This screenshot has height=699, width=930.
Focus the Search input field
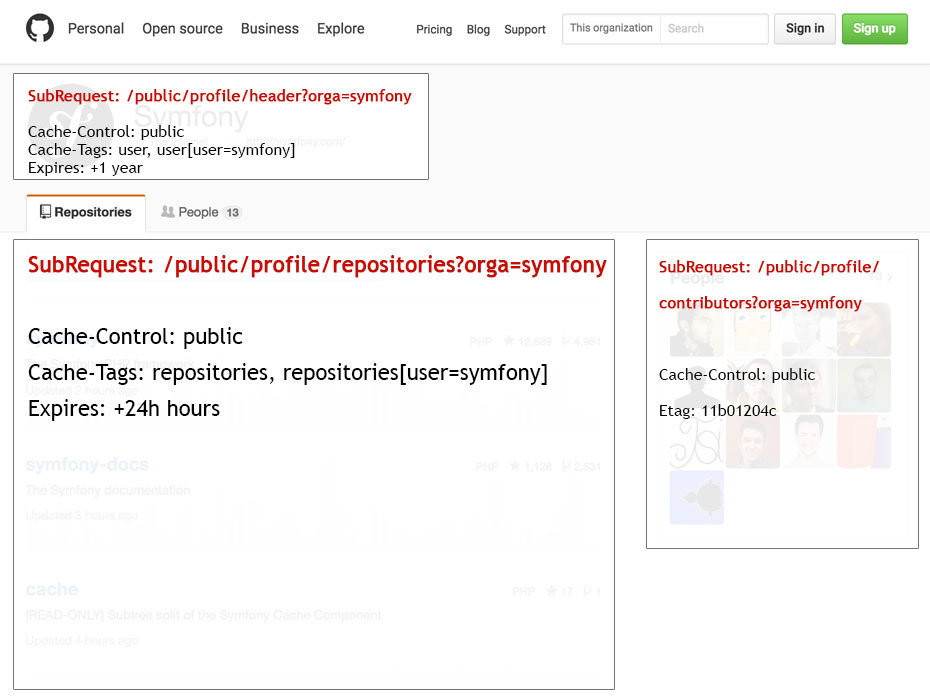[x=714, y=28]
